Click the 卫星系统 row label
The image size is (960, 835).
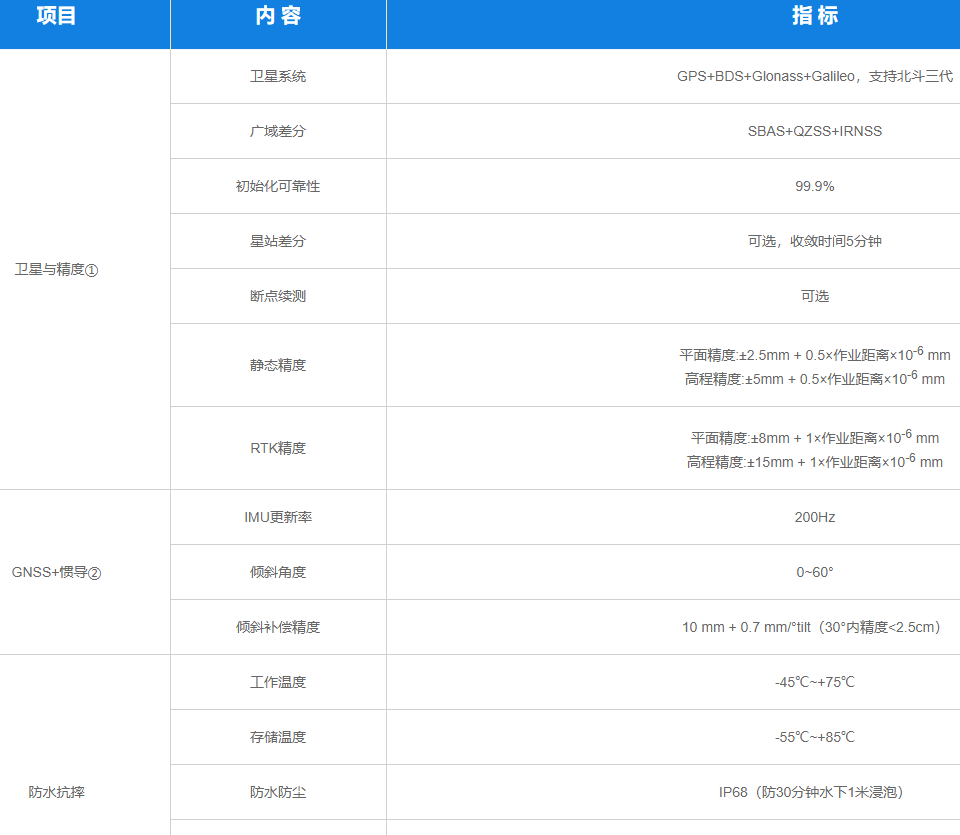coord(278,76)
